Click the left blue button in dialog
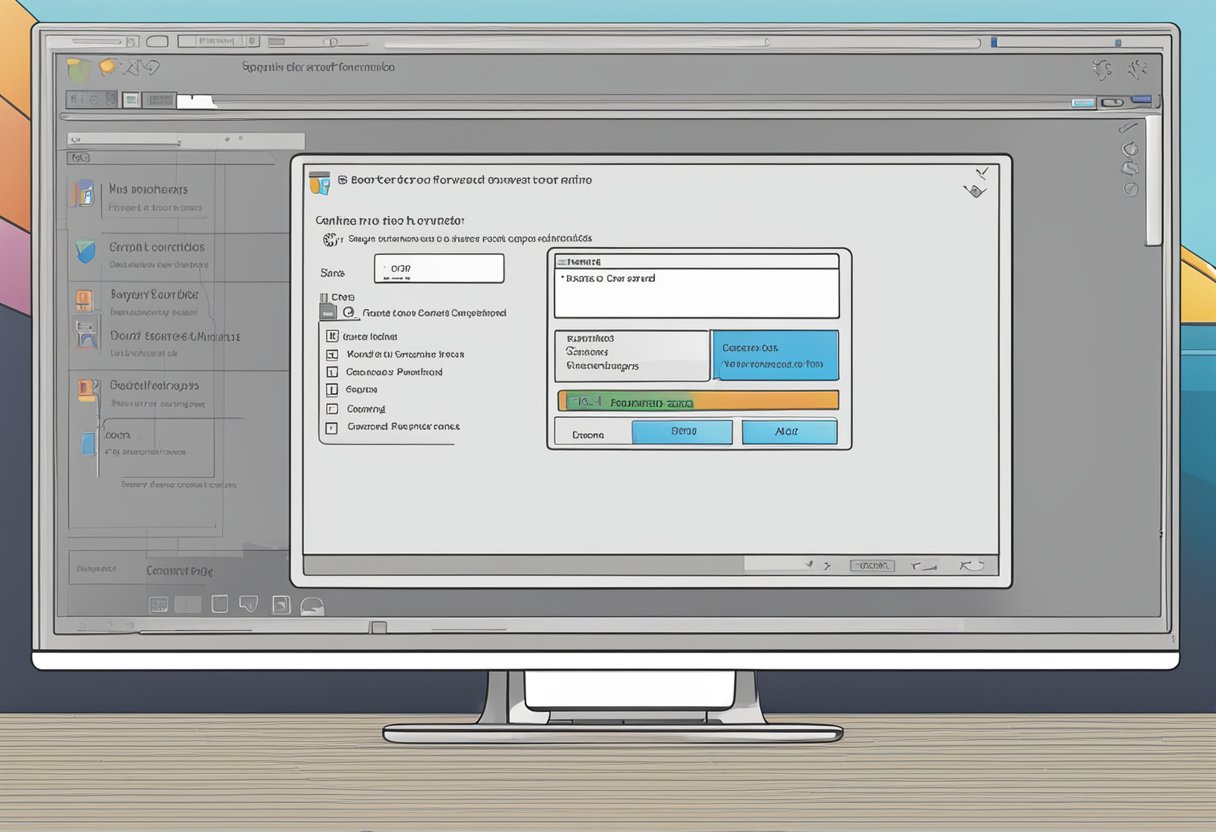Viewport: 1216px width, 832px height. (x=682, y=432)
